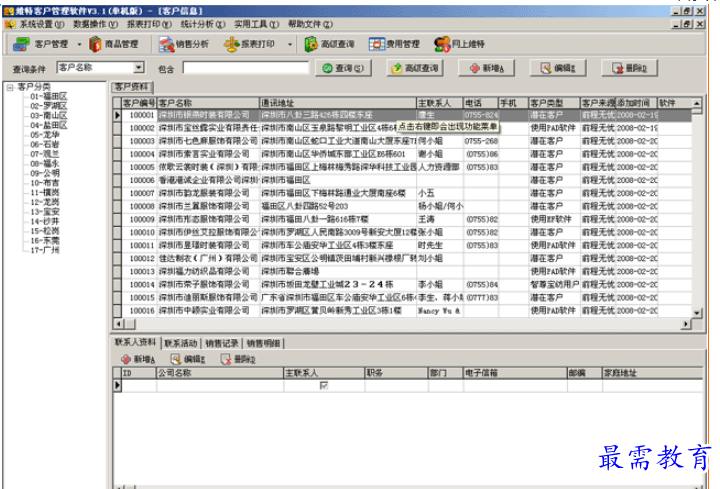
Task: Click scroll down arrow of customer grid
Action: click(697, 313)
